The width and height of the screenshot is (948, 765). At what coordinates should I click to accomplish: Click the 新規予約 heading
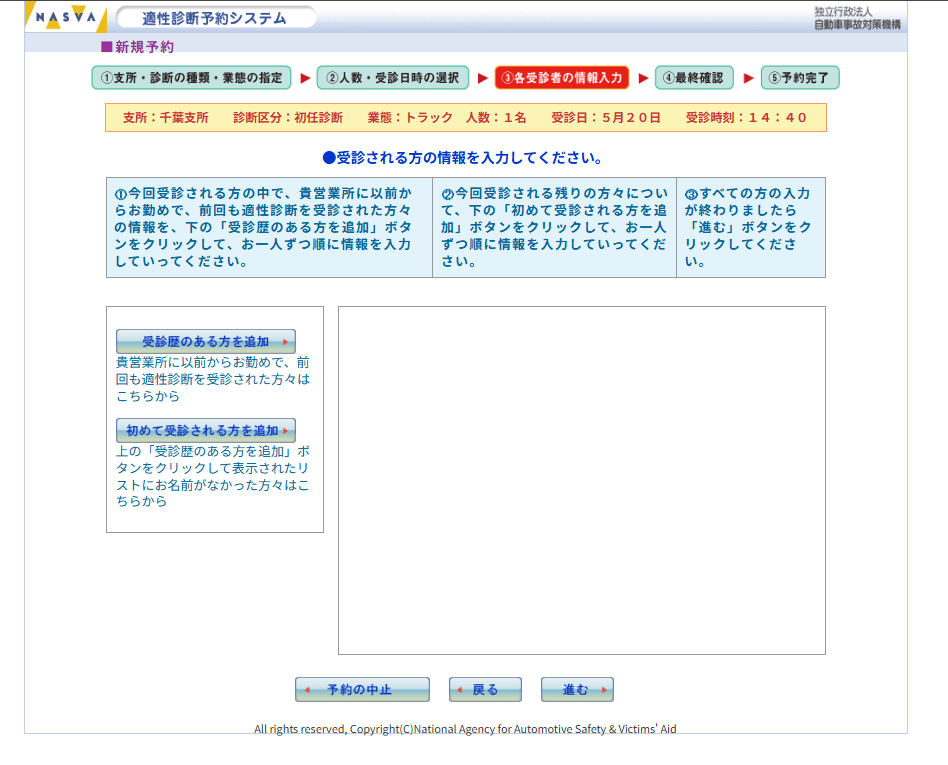(138, 47)
